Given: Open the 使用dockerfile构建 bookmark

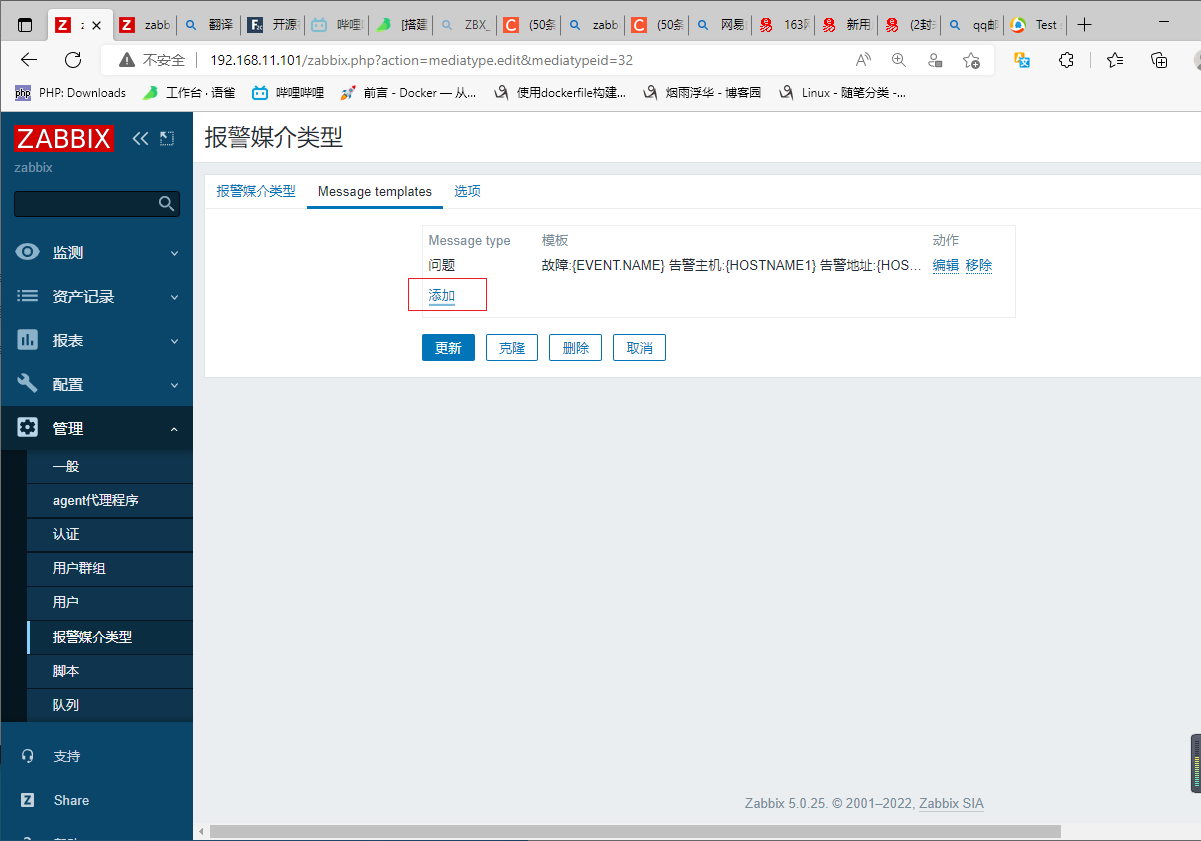Looking at the screenshot, I should pos(559,92).
